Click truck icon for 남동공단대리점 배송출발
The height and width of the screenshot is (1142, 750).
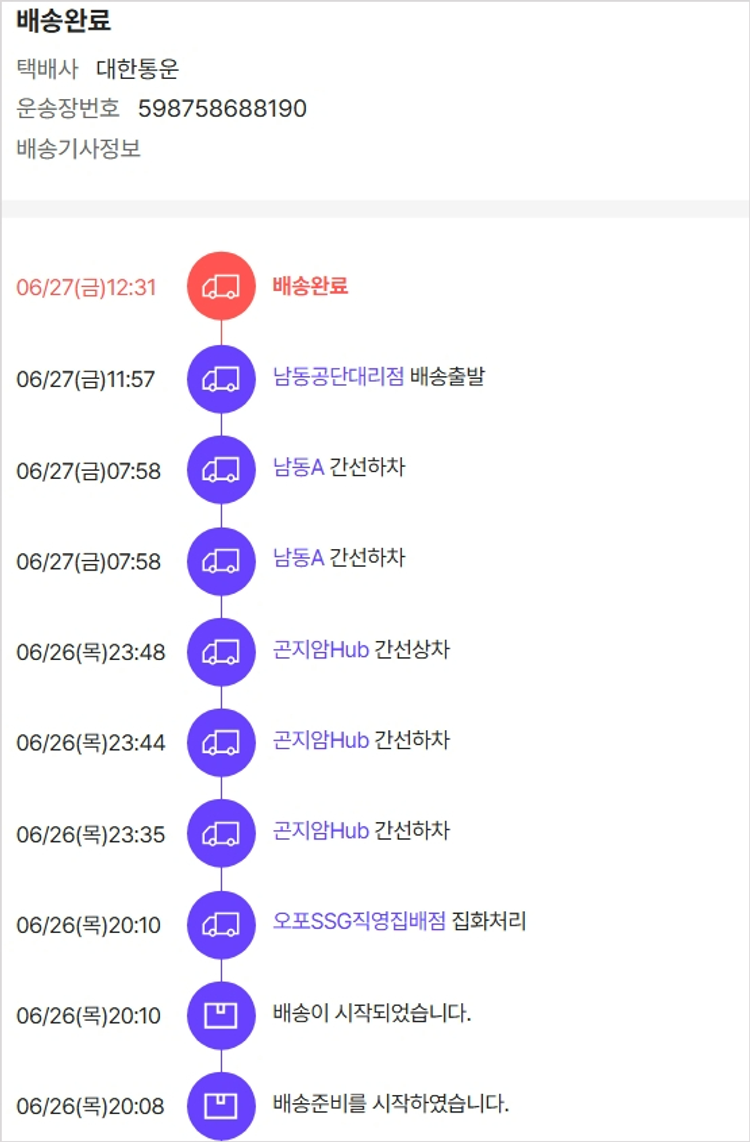tap(221, 379)
